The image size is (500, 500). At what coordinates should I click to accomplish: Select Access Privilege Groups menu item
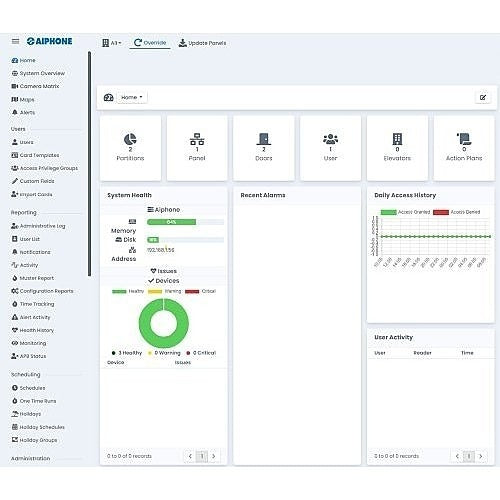point(45,168)
